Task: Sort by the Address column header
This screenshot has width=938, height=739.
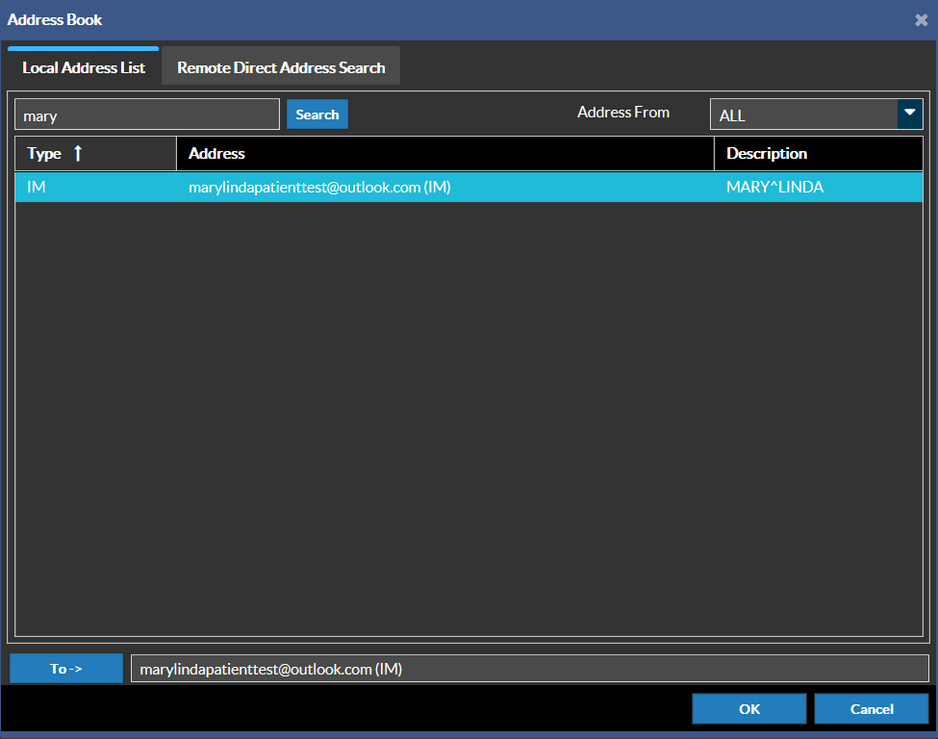Action: click(217, 153)
